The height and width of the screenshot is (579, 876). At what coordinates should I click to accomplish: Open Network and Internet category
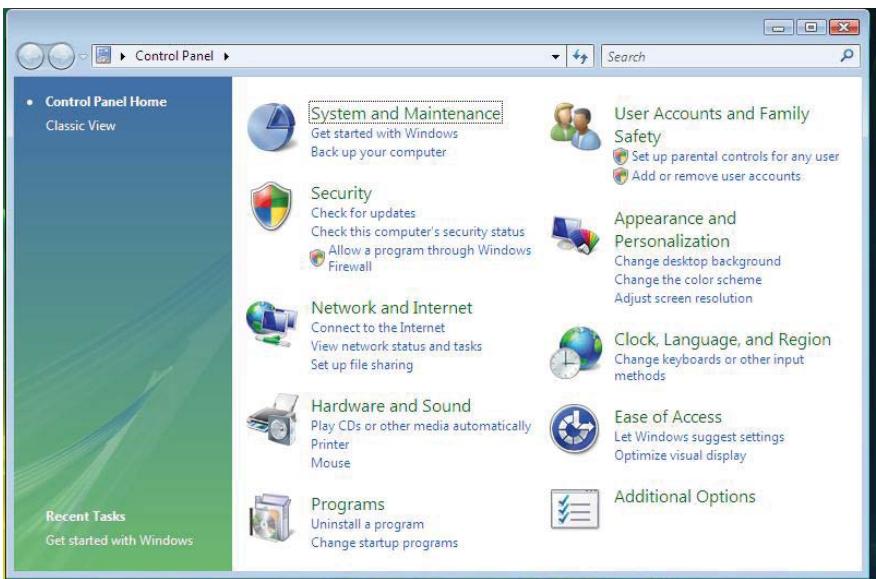(x=392, y=307)
